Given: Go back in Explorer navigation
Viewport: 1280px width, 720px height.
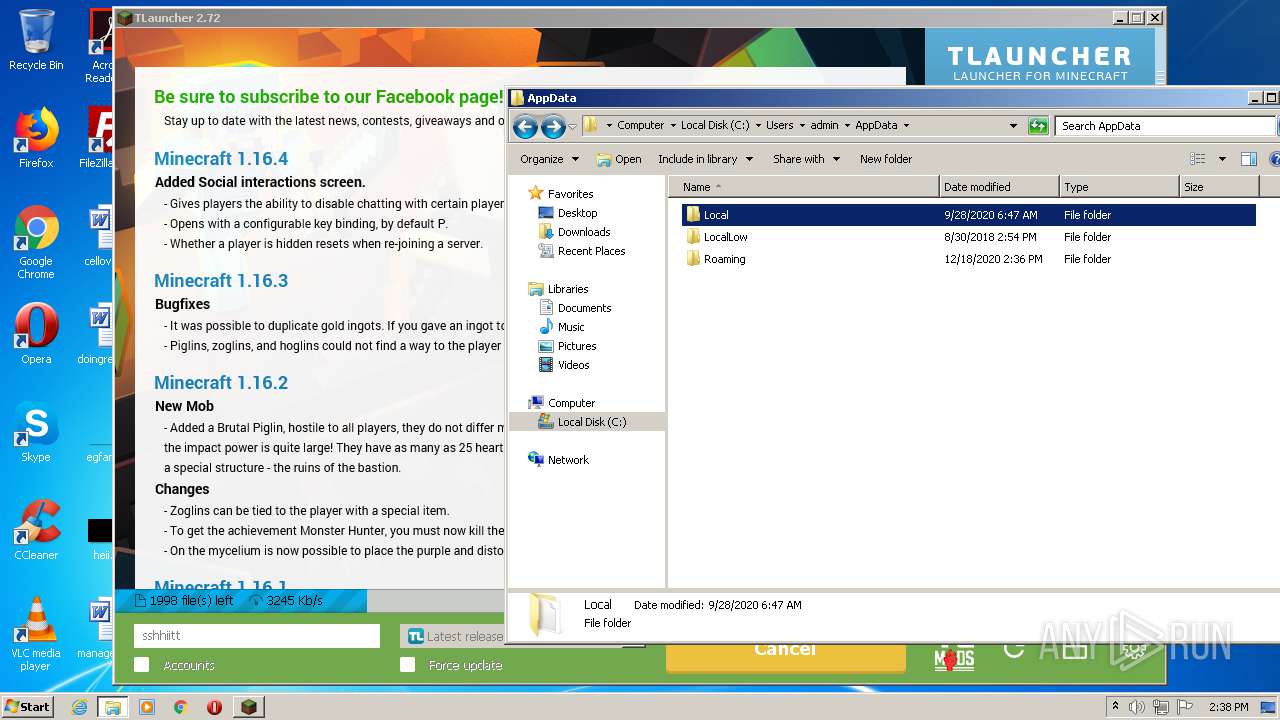Looking at the screenshot, I should [525, 126].
